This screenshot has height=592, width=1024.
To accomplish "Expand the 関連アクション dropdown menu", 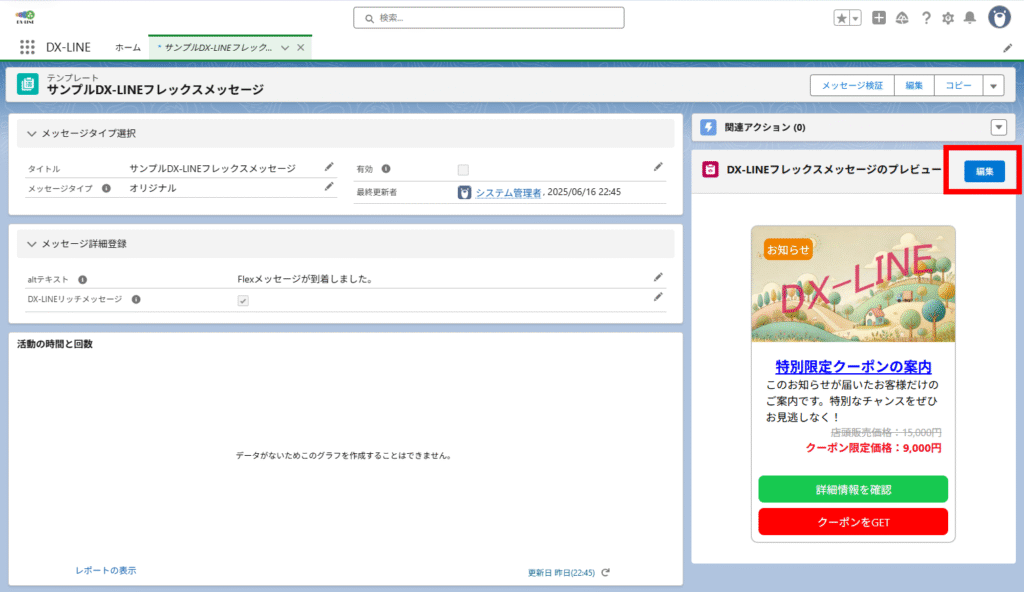I will point(997,127).
